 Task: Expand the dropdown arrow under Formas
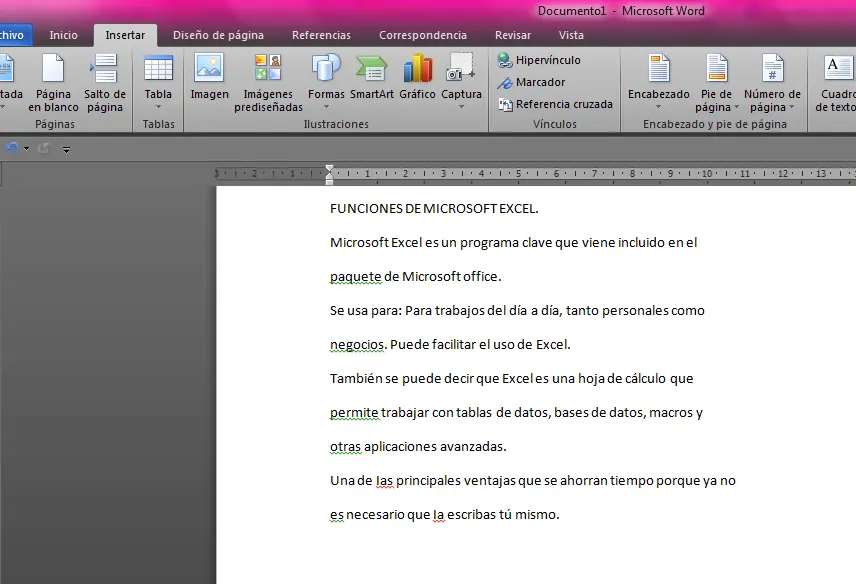[326, 107]
